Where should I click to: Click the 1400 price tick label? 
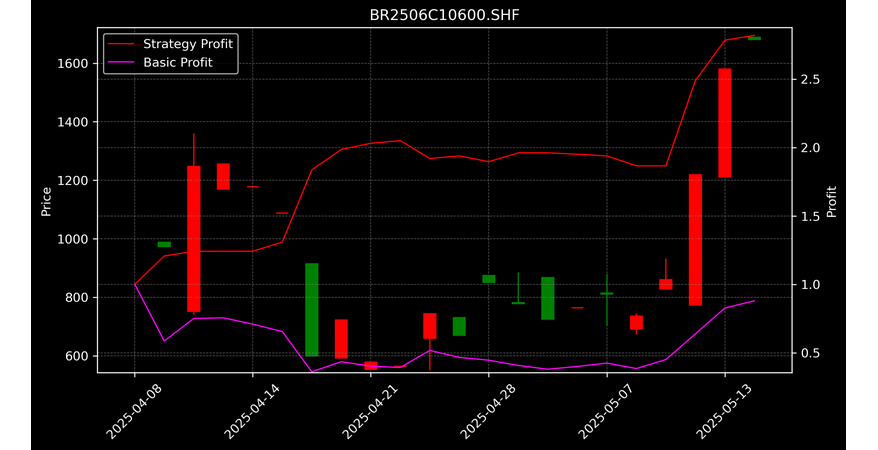73,122
